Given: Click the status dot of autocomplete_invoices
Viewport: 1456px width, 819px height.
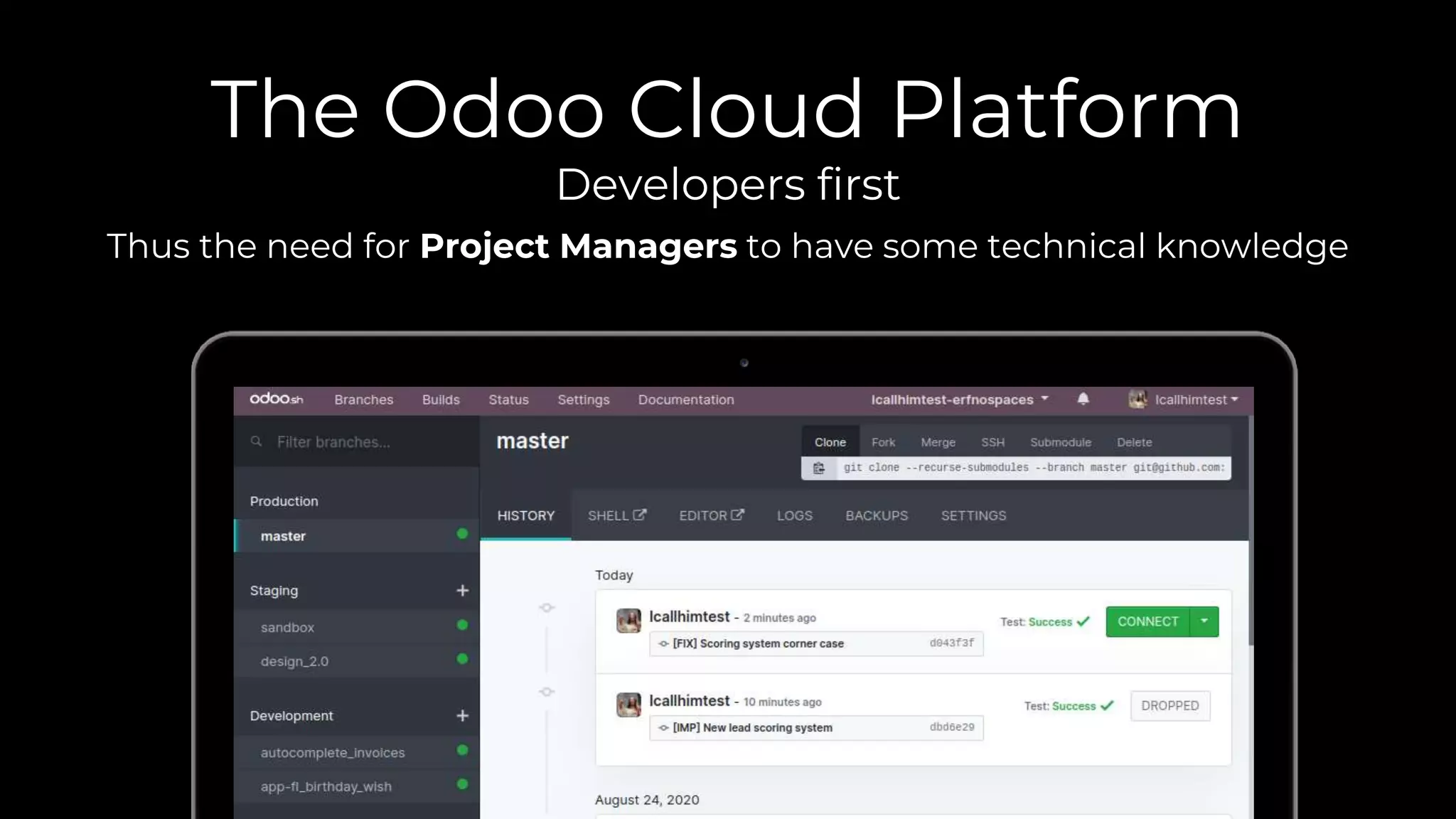Looking at the screenshot, I should [x=462, y=750].
